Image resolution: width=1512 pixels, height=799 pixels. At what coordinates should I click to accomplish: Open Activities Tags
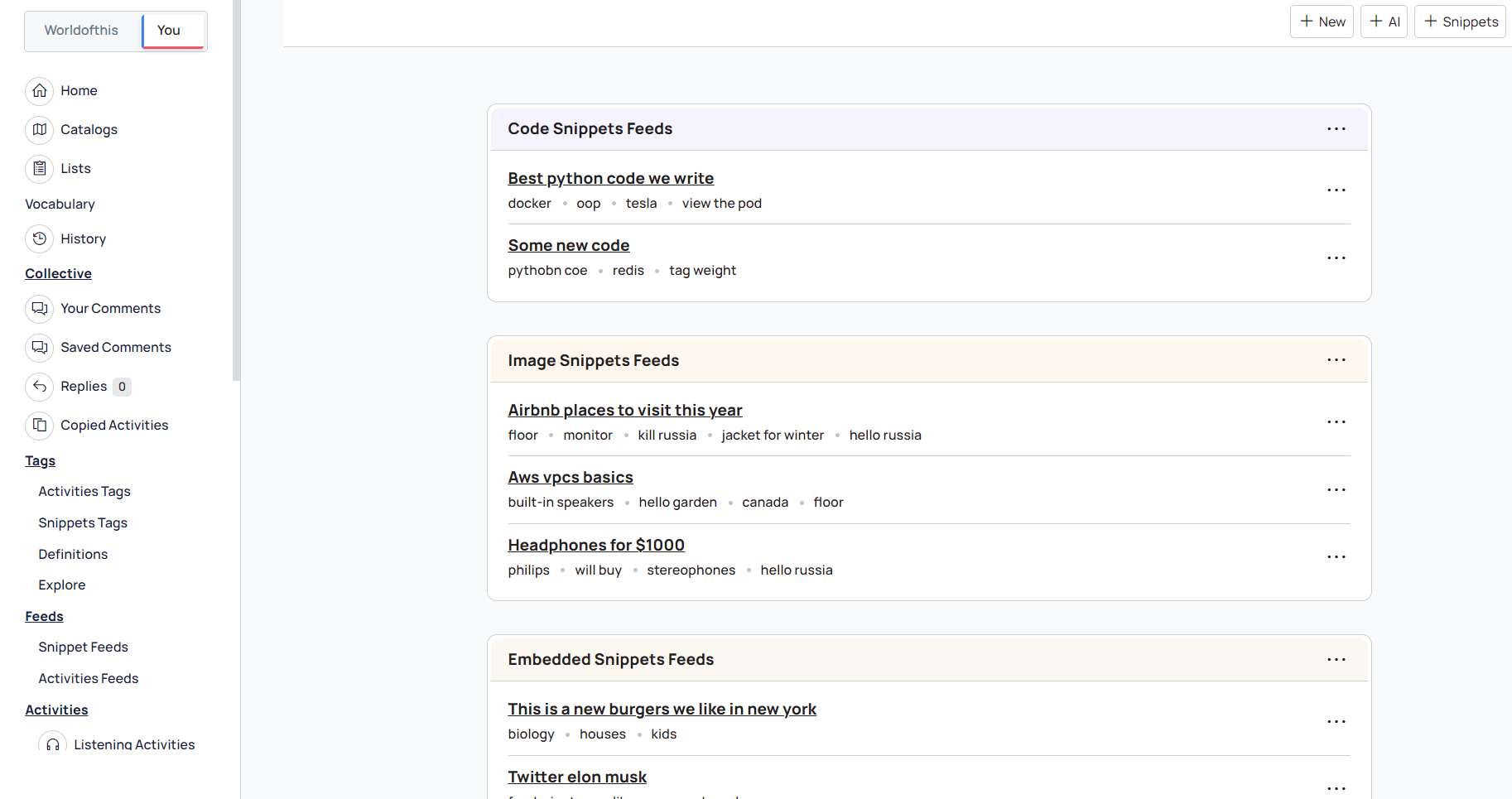(84, 492)
